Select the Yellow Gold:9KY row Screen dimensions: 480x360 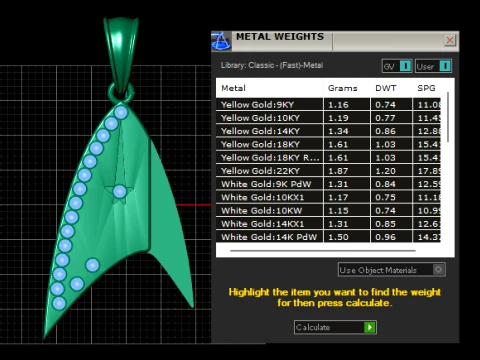point(328,105)
